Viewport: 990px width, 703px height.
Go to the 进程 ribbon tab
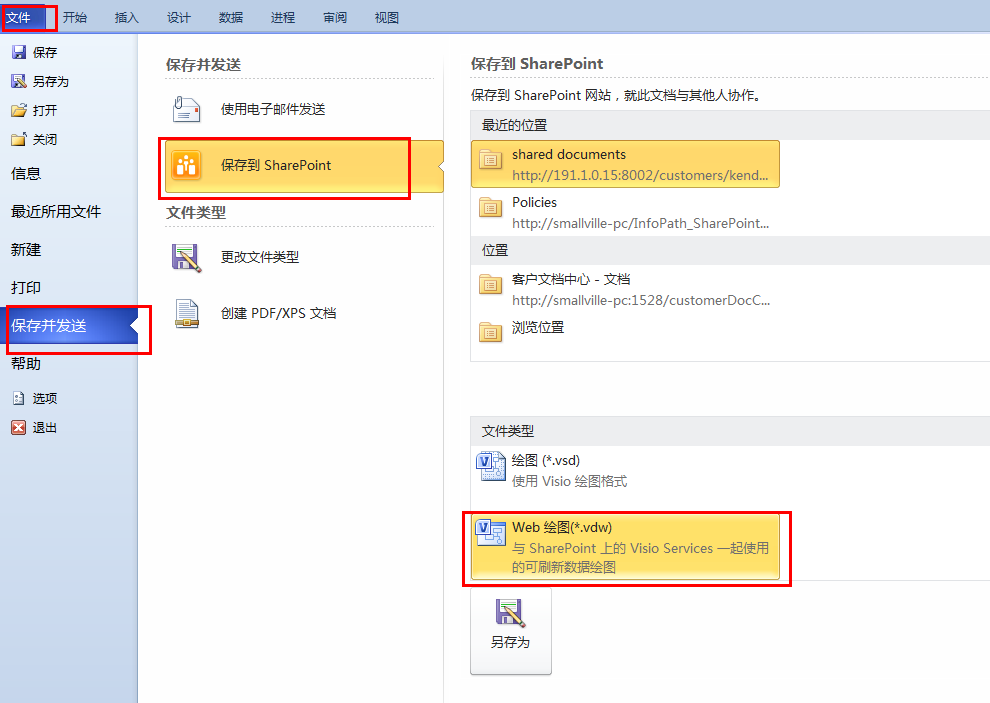(x=283, y=18)
